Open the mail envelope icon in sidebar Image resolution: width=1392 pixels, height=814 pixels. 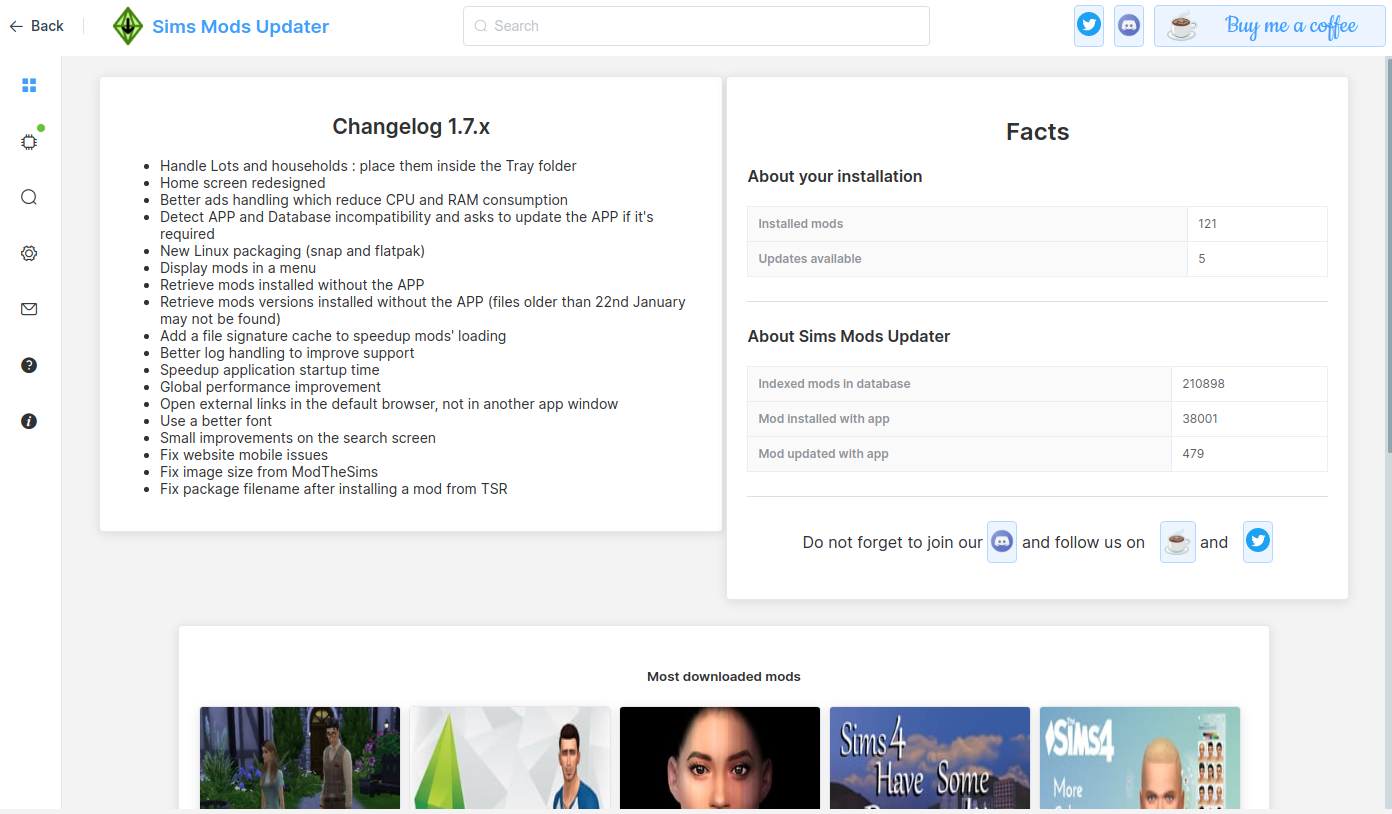[x=29, y=309]
